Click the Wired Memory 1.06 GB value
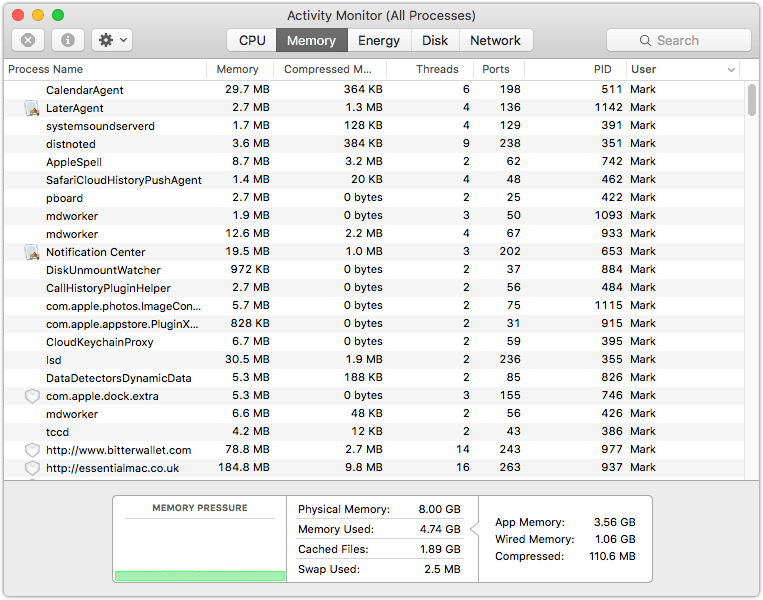The height and width of the screenshot is (600, 763). click(615, 539)
